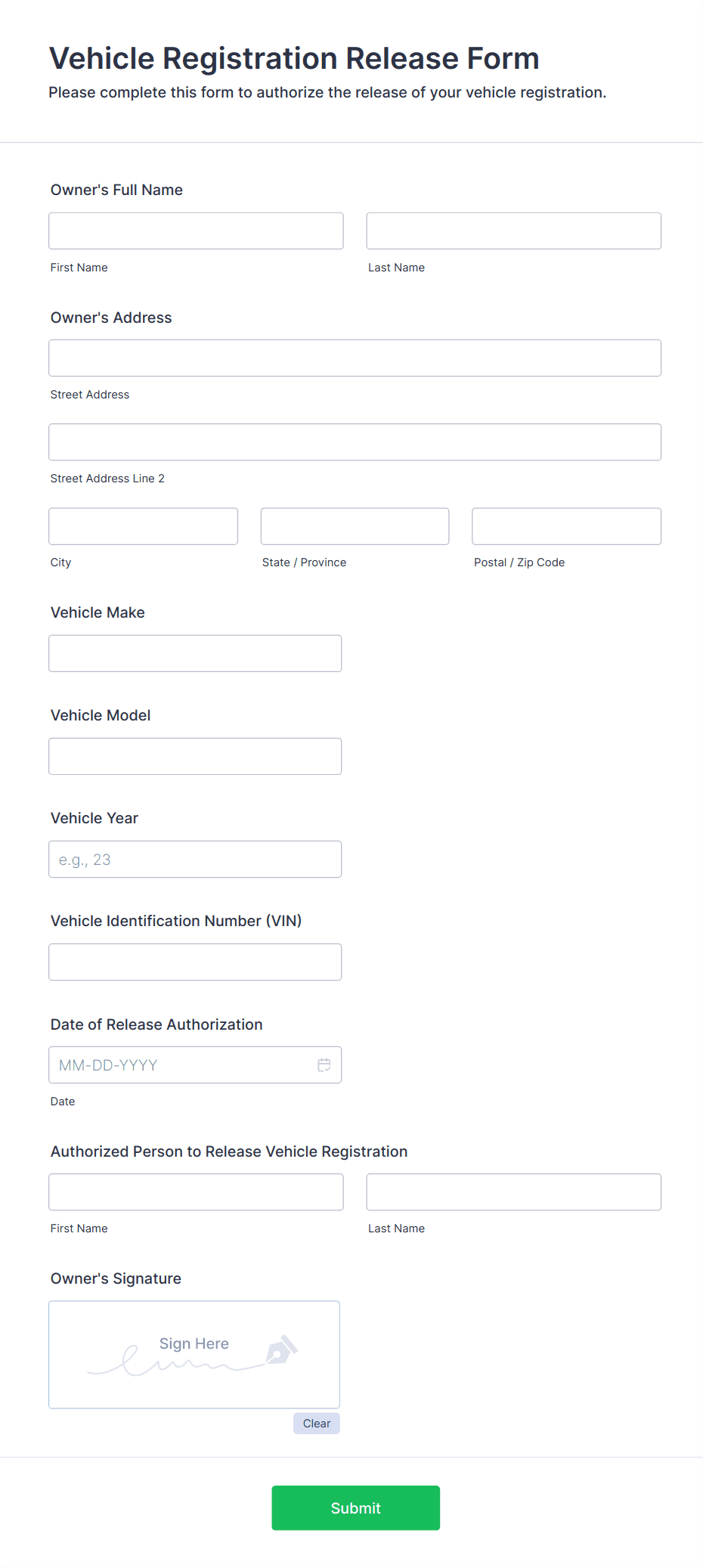Click authorized person's Last Name field
This screenshot has height=1568, width=703.
point(513,1191)
